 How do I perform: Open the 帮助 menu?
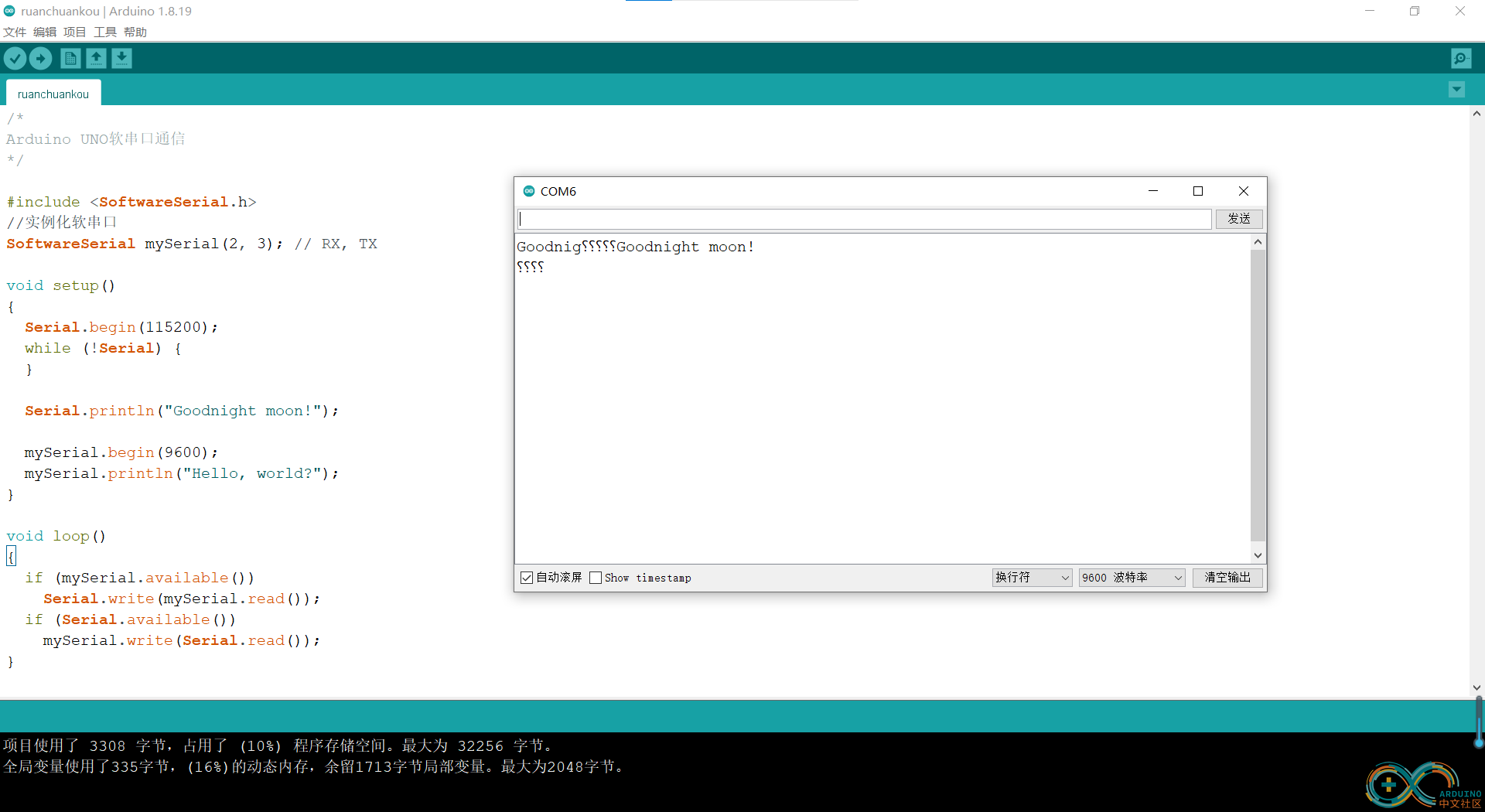[135, 32]
